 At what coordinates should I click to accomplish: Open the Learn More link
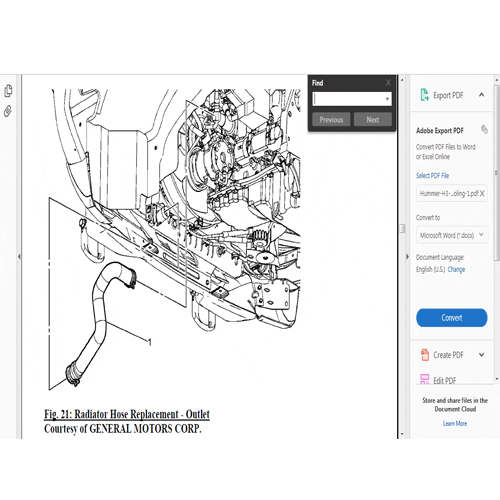[455, 423]
